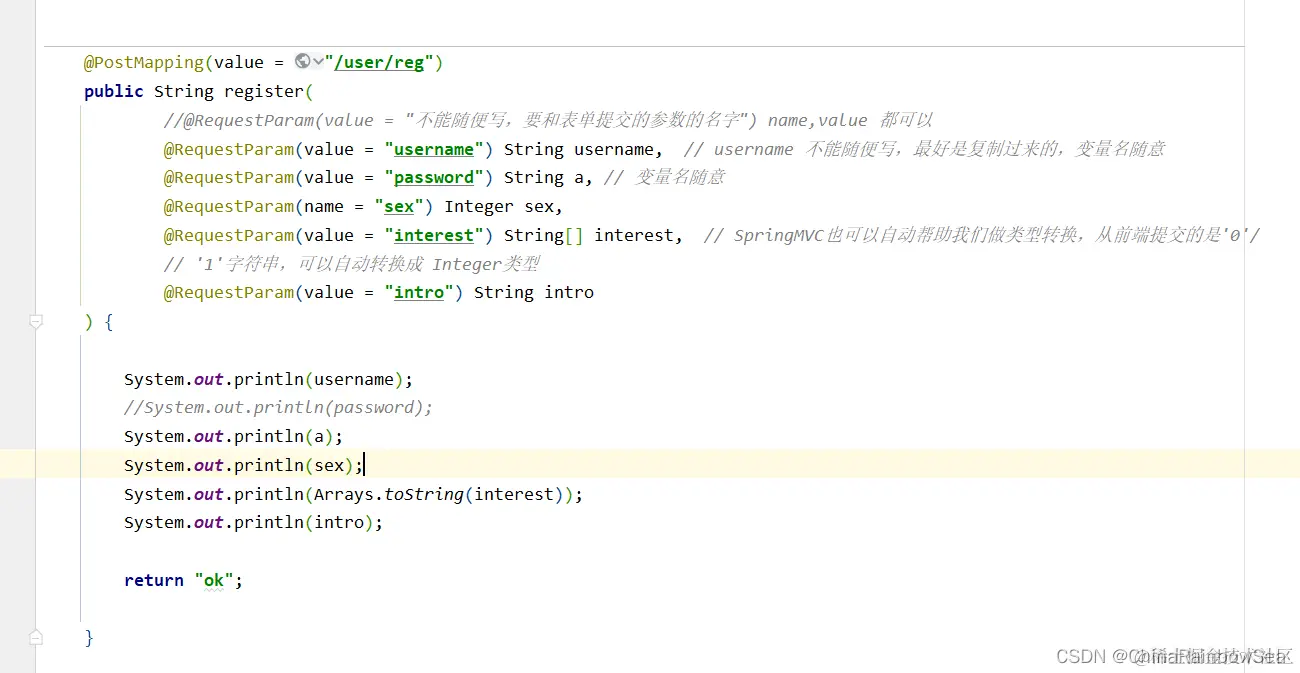Place cursor on the register method name

(264, 91)
